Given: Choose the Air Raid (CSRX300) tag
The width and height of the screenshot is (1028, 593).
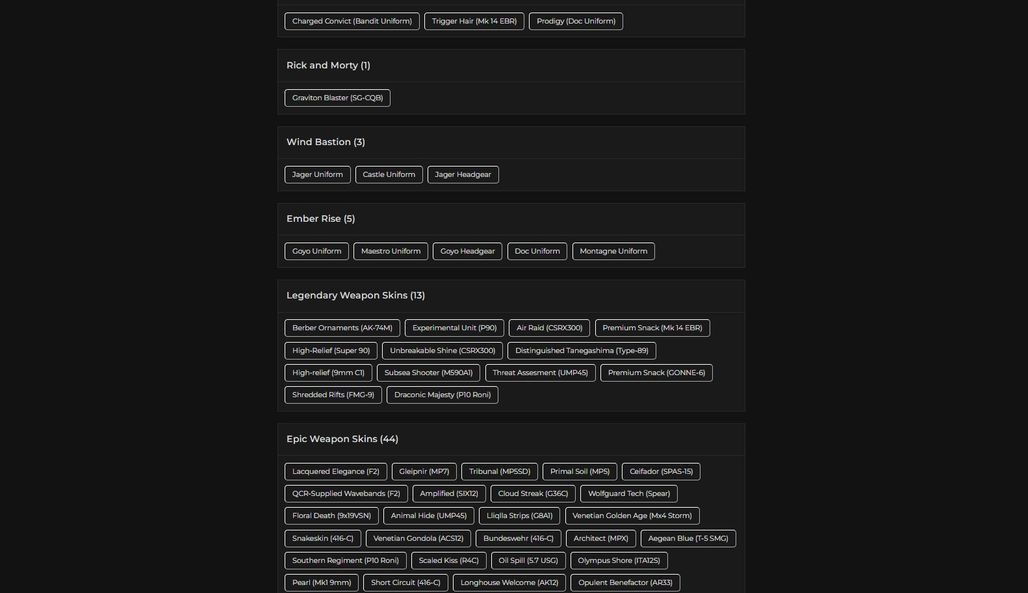Looking at the screenshot, I should coord(549,328).
